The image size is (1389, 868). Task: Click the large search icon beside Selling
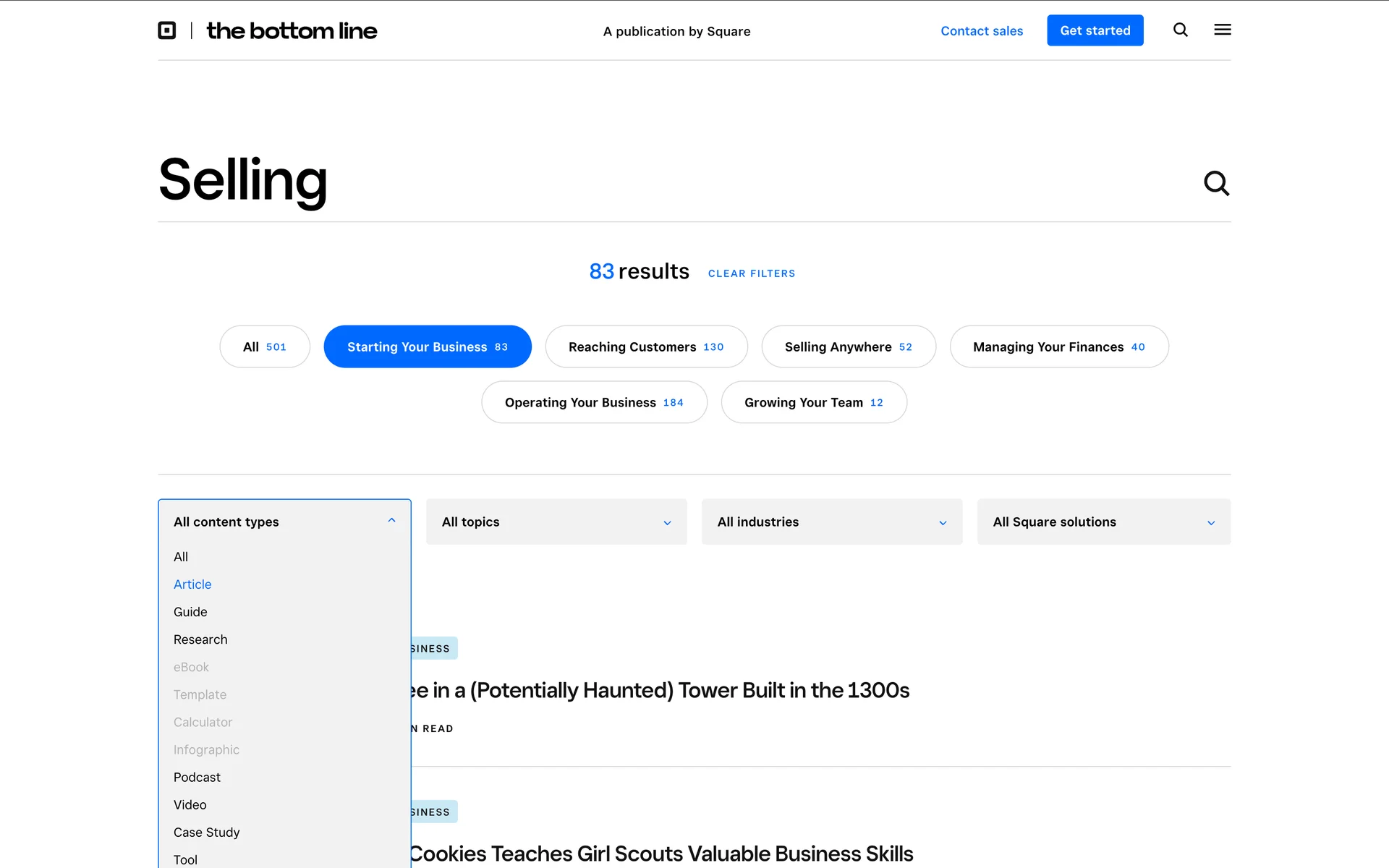pos(1215,183)
